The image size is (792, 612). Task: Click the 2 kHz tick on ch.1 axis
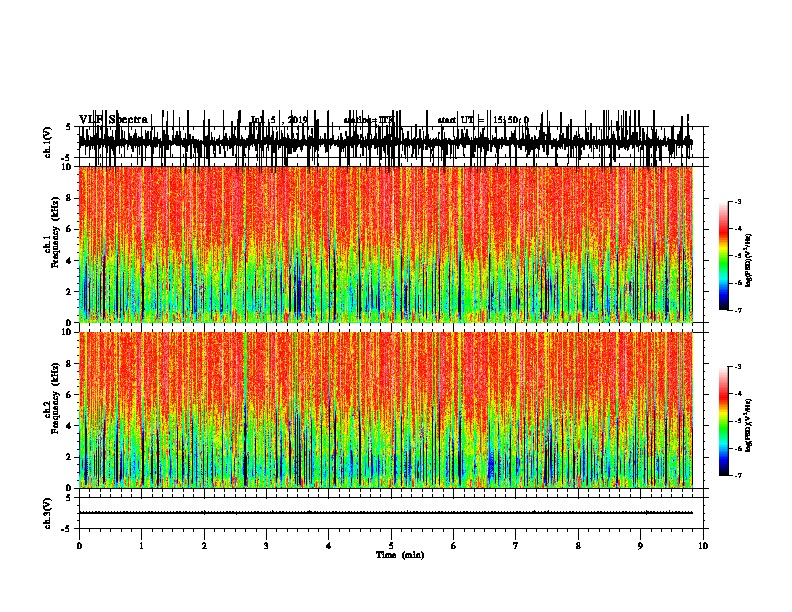69,292
